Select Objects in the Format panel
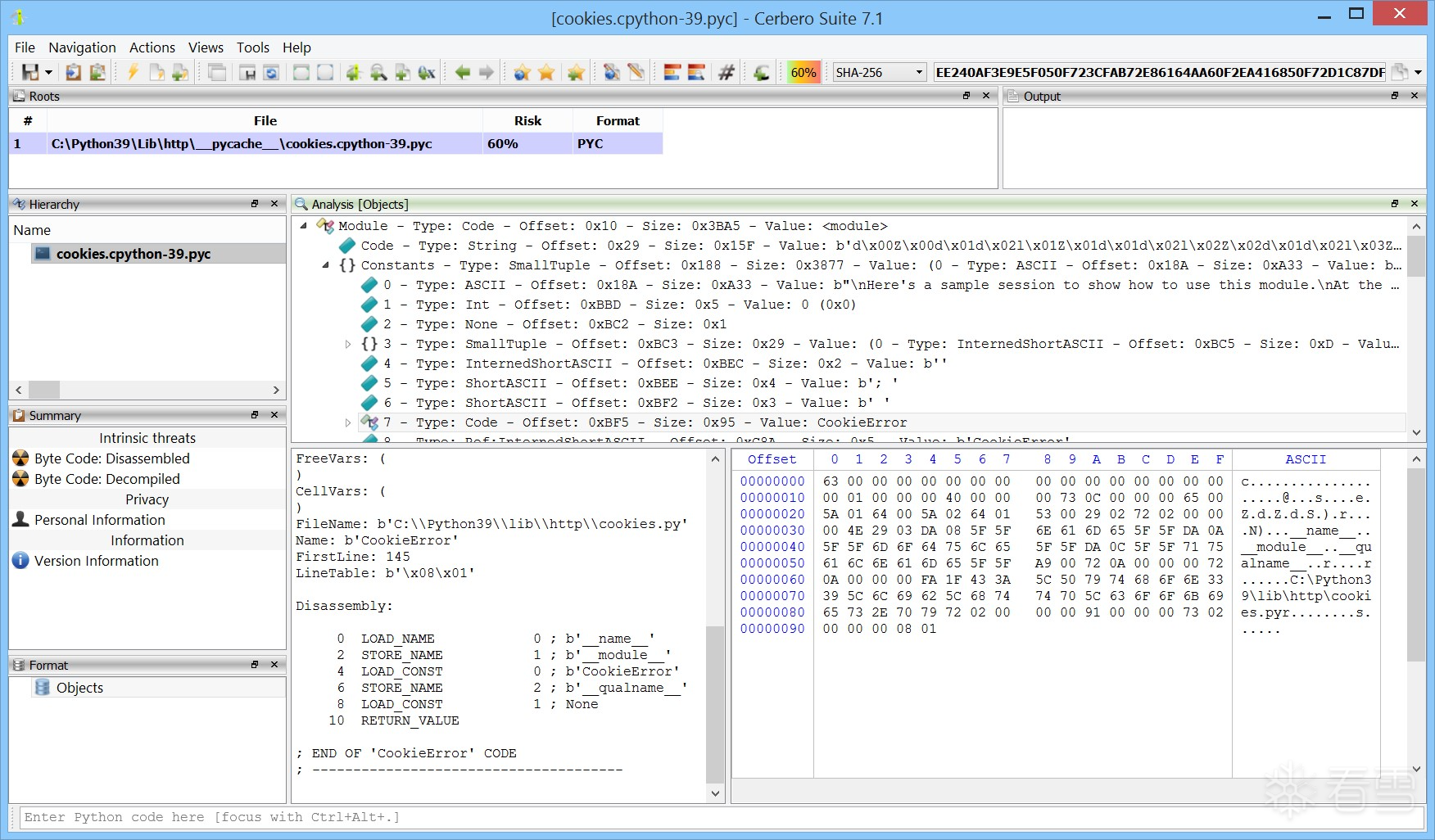This screenshot has width=1435, height=840. coord(79,688)
